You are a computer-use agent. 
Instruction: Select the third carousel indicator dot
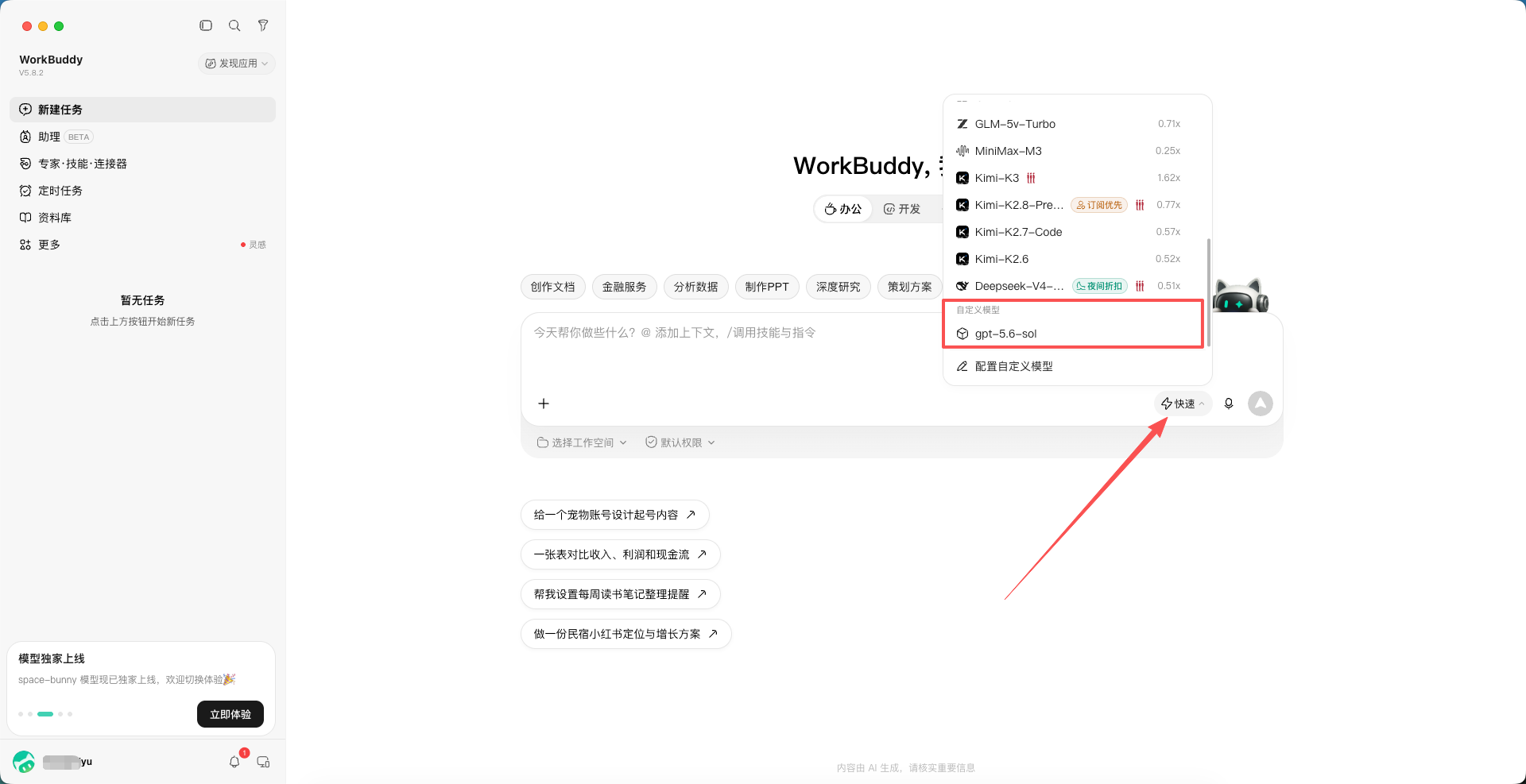point(45,714)
